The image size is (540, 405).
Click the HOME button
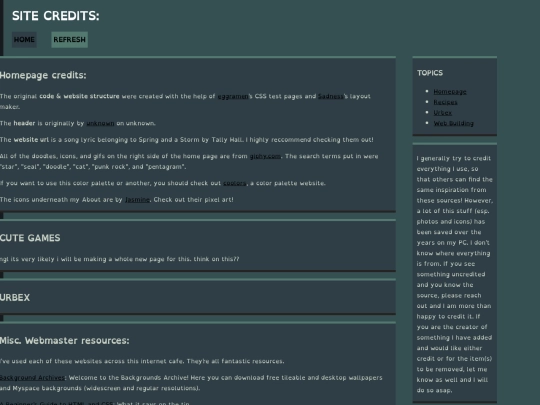24,40
